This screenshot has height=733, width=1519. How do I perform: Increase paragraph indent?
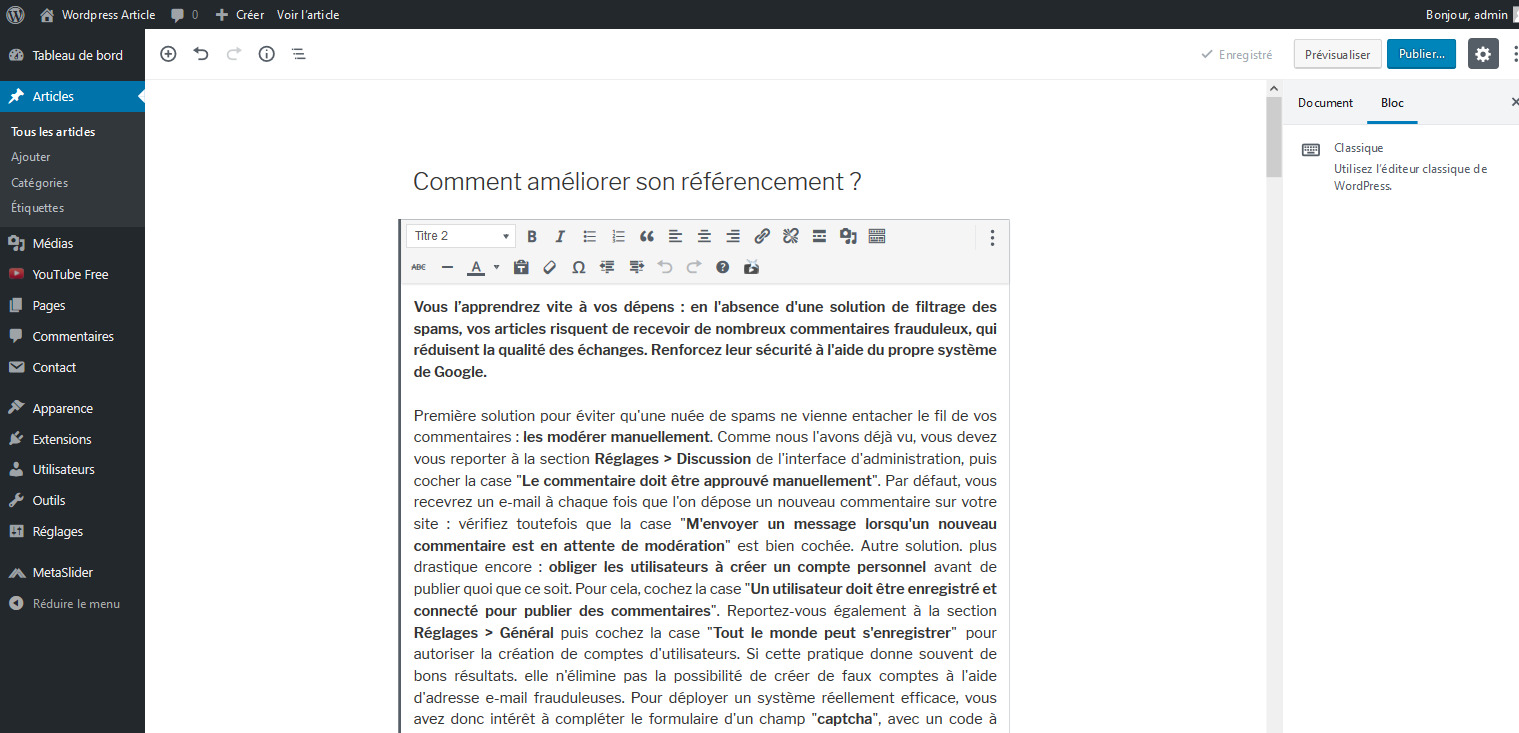coord(636,267)
